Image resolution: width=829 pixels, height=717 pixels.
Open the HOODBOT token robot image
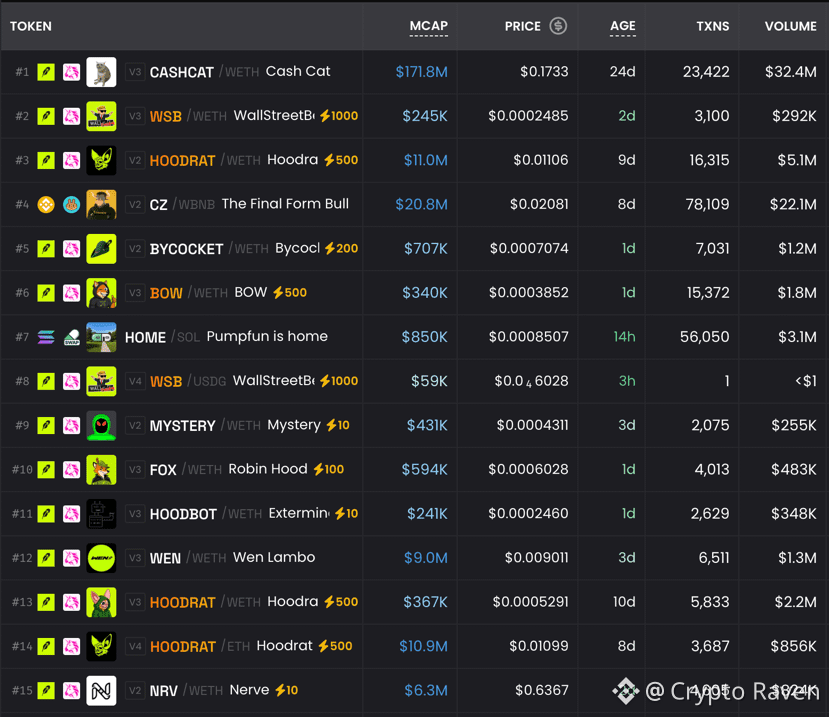[101, 513]
